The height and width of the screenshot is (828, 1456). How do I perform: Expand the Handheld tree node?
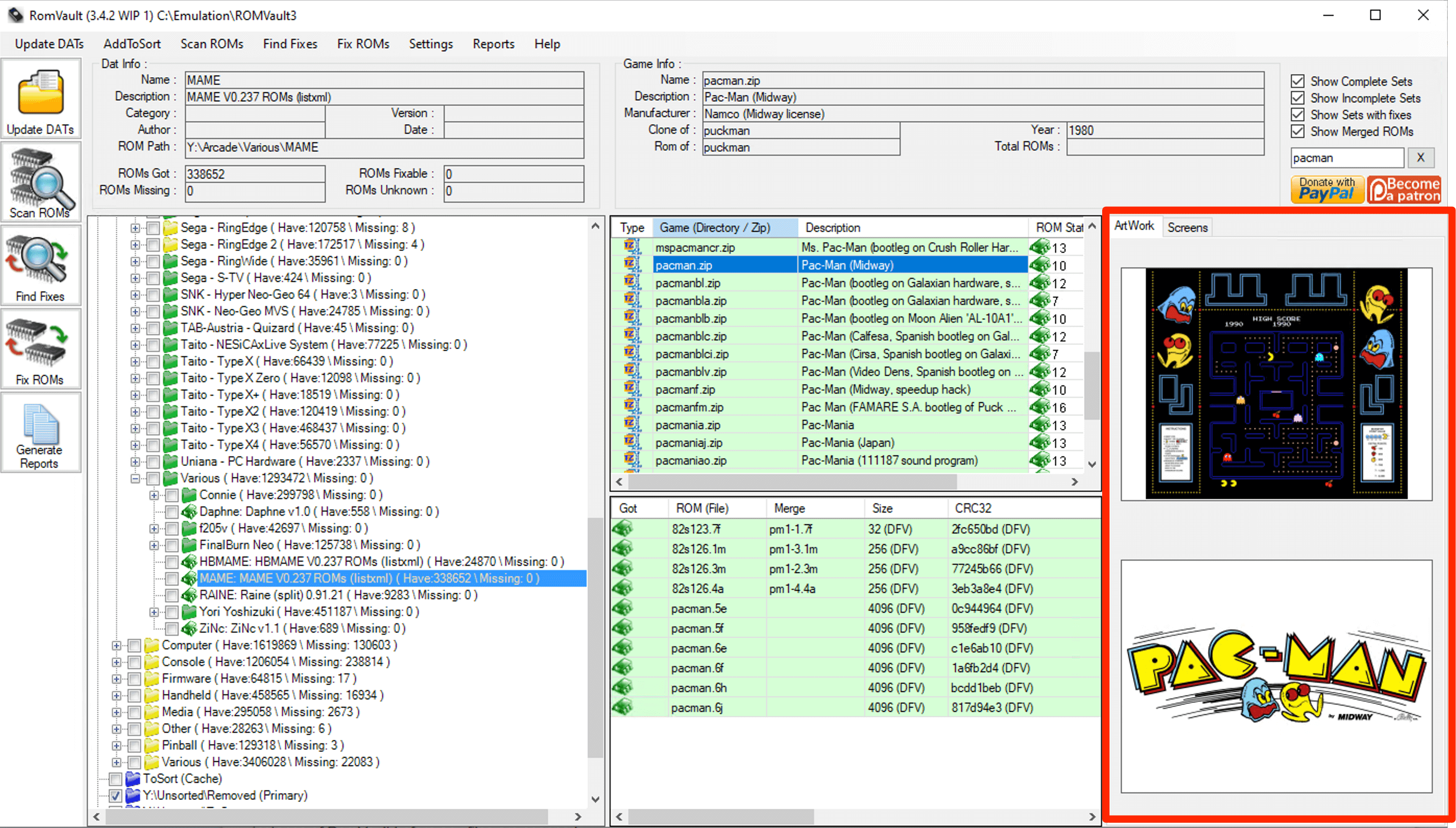[x=116, y=695]
